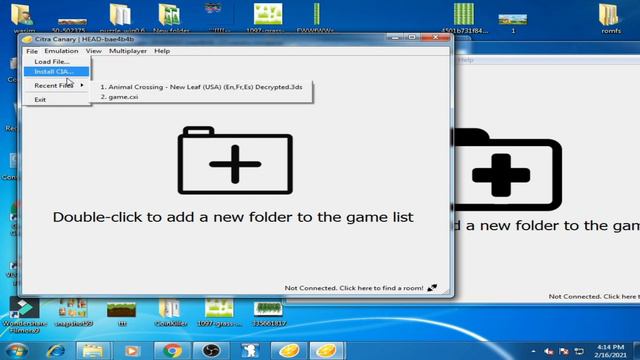The height and width of the screenshot is (360, 640).
Task: Select the 135661817 desktop image
Action: coord(268,313)
